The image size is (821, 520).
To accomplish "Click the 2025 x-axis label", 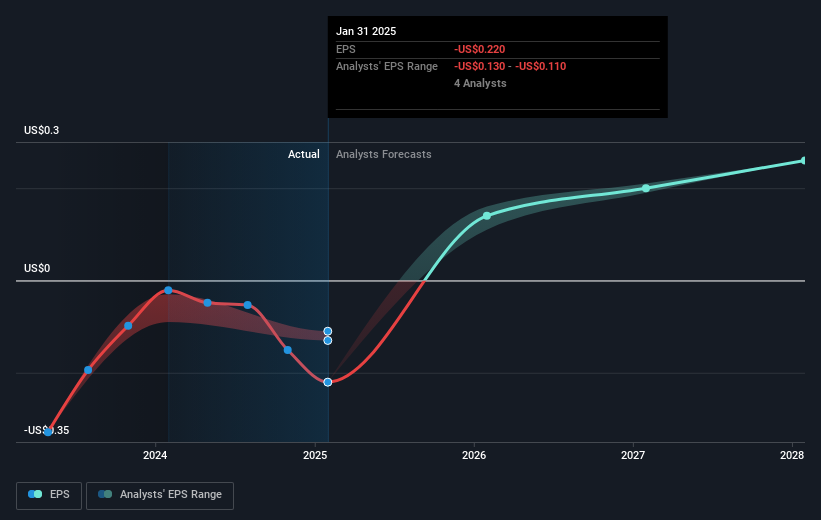I will [x=315, y=455].
